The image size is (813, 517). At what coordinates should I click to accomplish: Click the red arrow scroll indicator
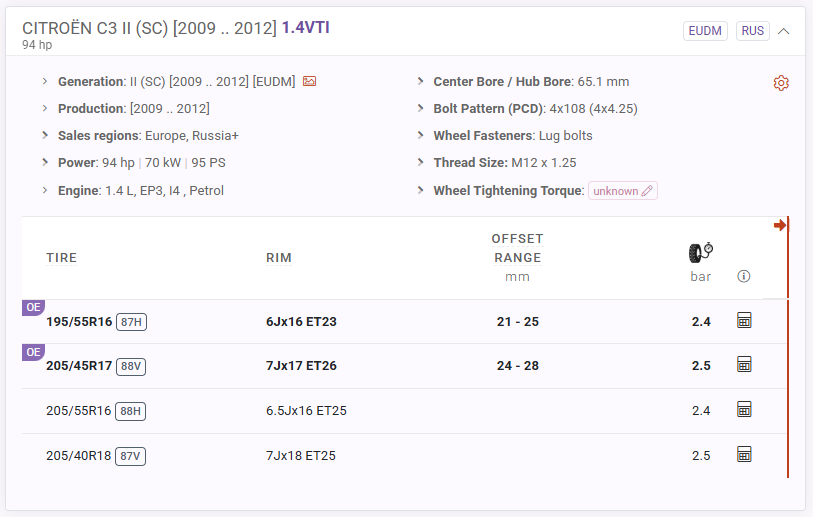point(780,225)
